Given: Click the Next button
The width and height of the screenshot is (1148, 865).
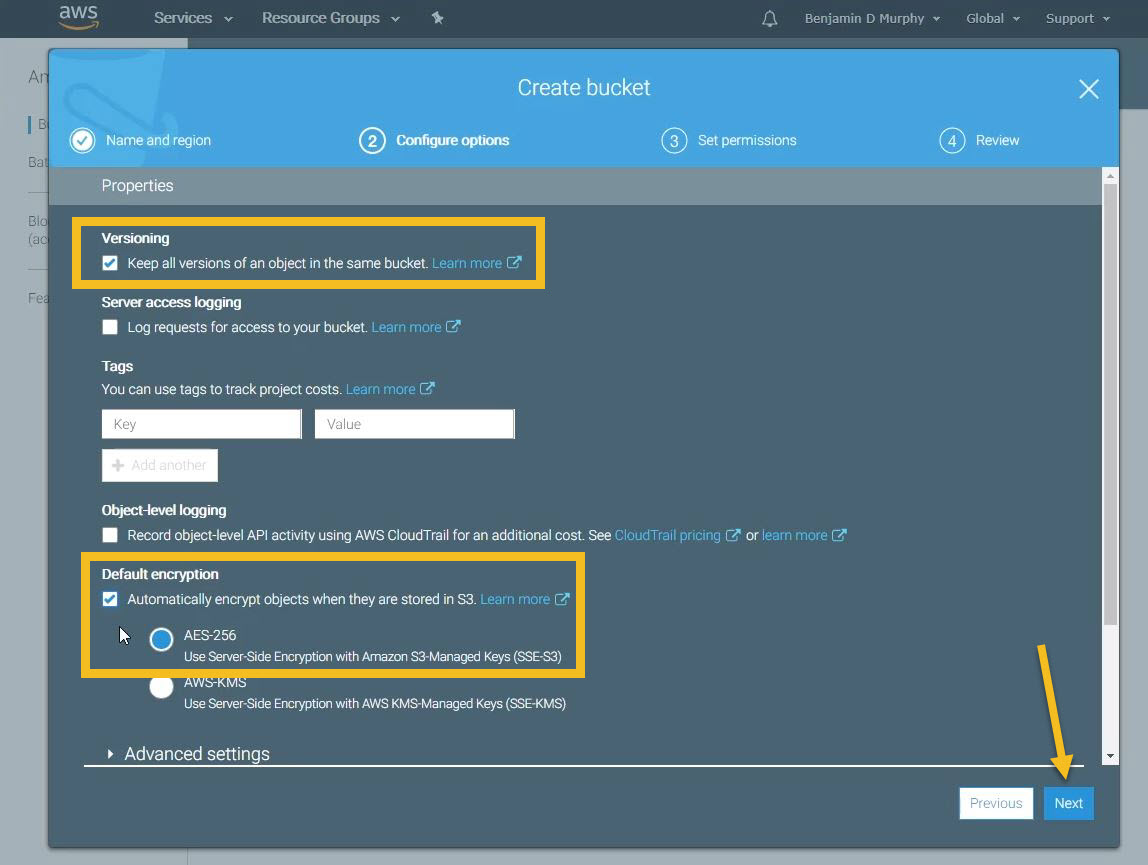Looking at the screenshot, I should coord(1068,803).
